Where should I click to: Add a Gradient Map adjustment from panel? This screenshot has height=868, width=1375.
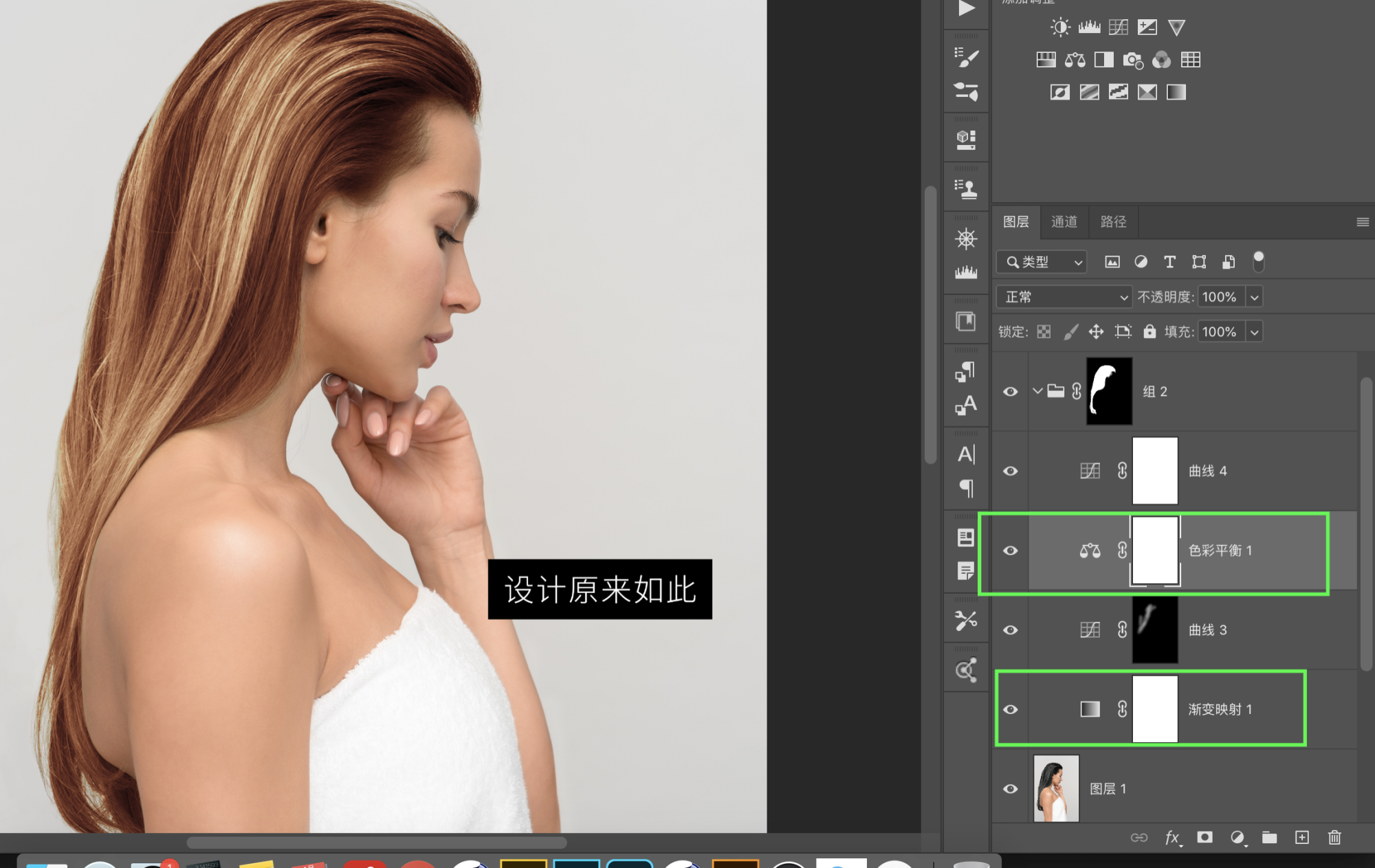(x=1176, y=92)
